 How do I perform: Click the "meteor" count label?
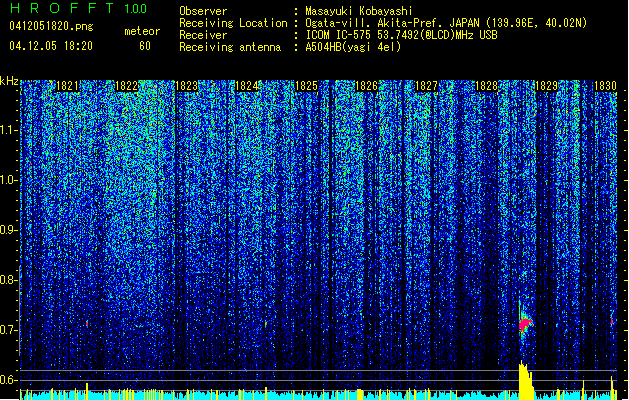point(142,31)
